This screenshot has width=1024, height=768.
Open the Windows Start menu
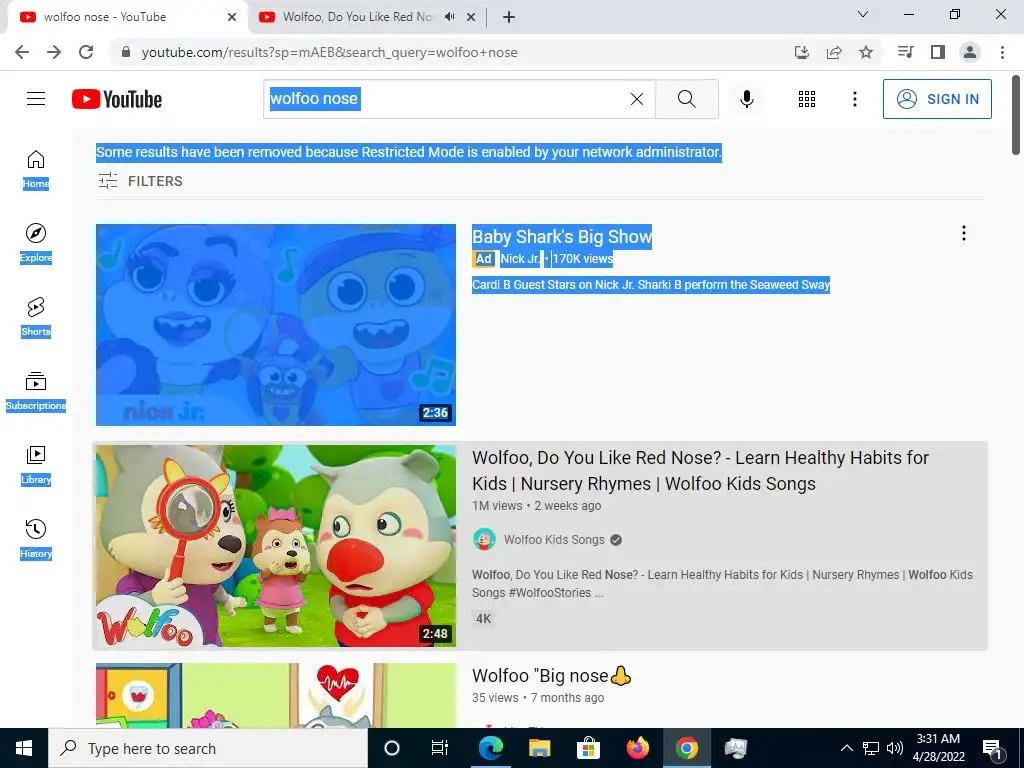(24, 748)
